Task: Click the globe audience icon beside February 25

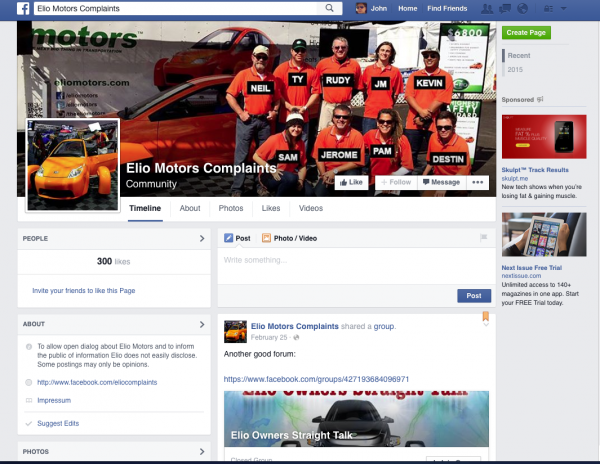Action: pyautogui.click(x=296, y=337)
